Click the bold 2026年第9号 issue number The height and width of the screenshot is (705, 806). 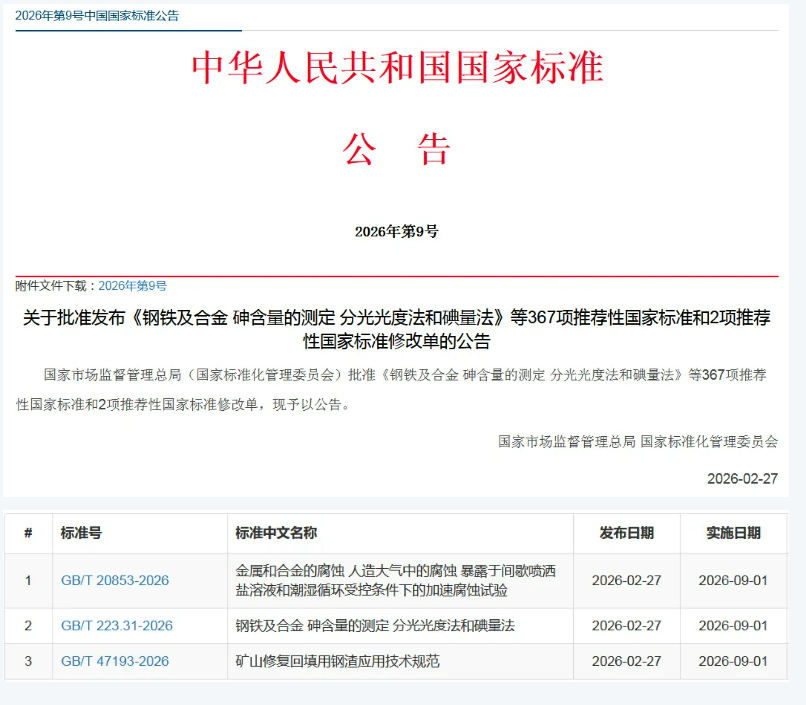(x=396, y=232)
